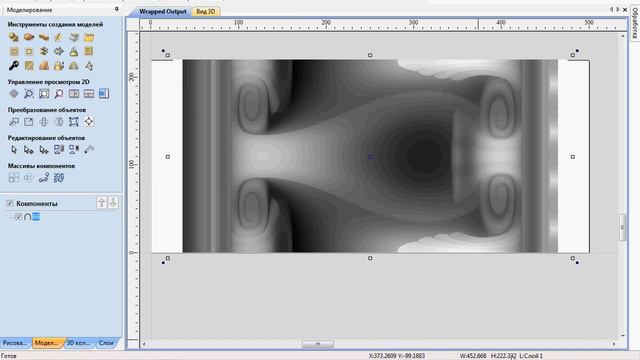640x360 pixels.
Task: Click the horizontal scrollbar thumb
Action: coord(318,344)
